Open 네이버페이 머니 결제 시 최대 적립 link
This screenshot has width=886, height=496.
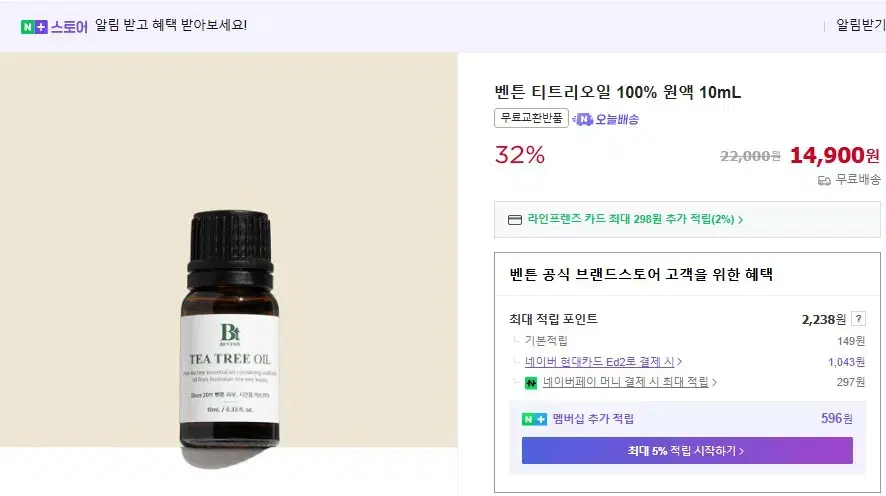626,382
